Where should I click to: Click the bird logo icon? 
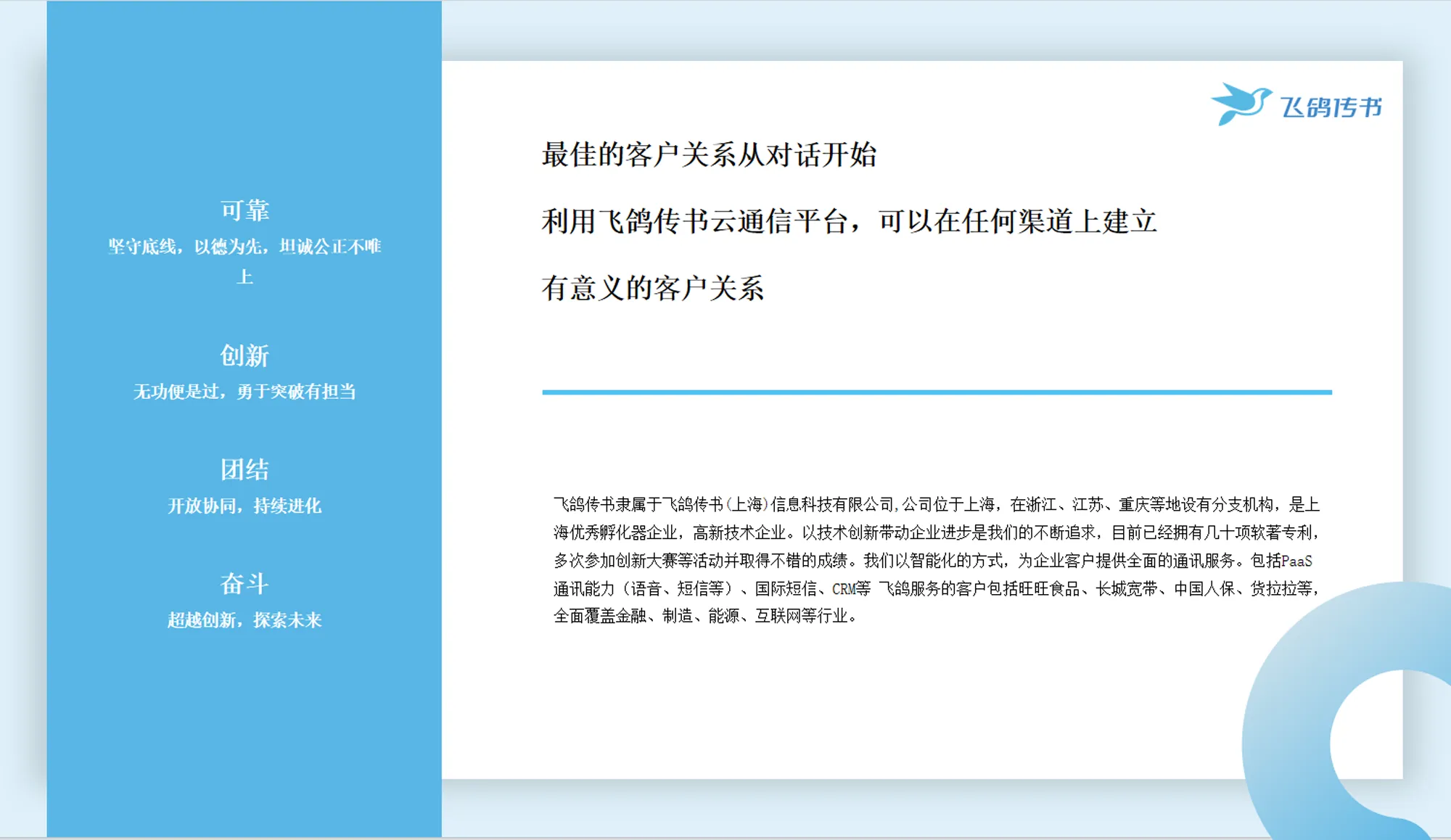tap(1241, 104)
